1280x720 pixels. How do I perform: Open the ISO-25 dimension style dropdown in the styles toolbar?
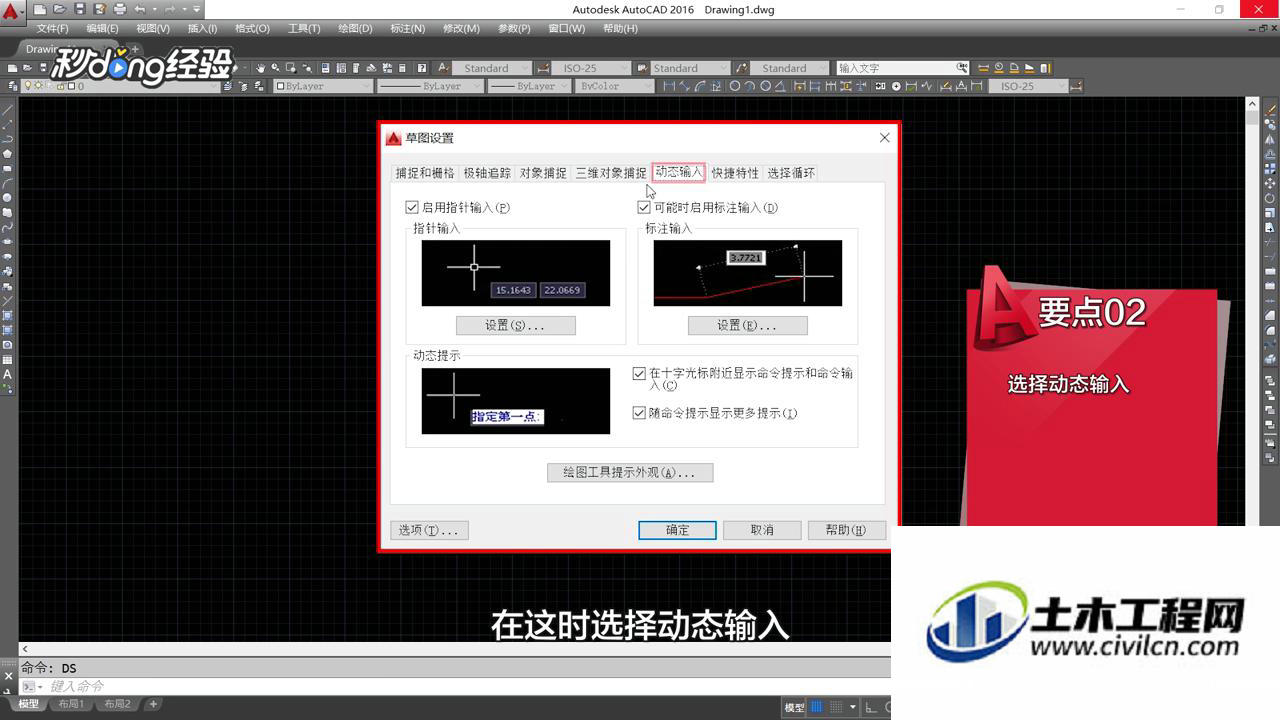pyautogui.click(x=591, y=68)
